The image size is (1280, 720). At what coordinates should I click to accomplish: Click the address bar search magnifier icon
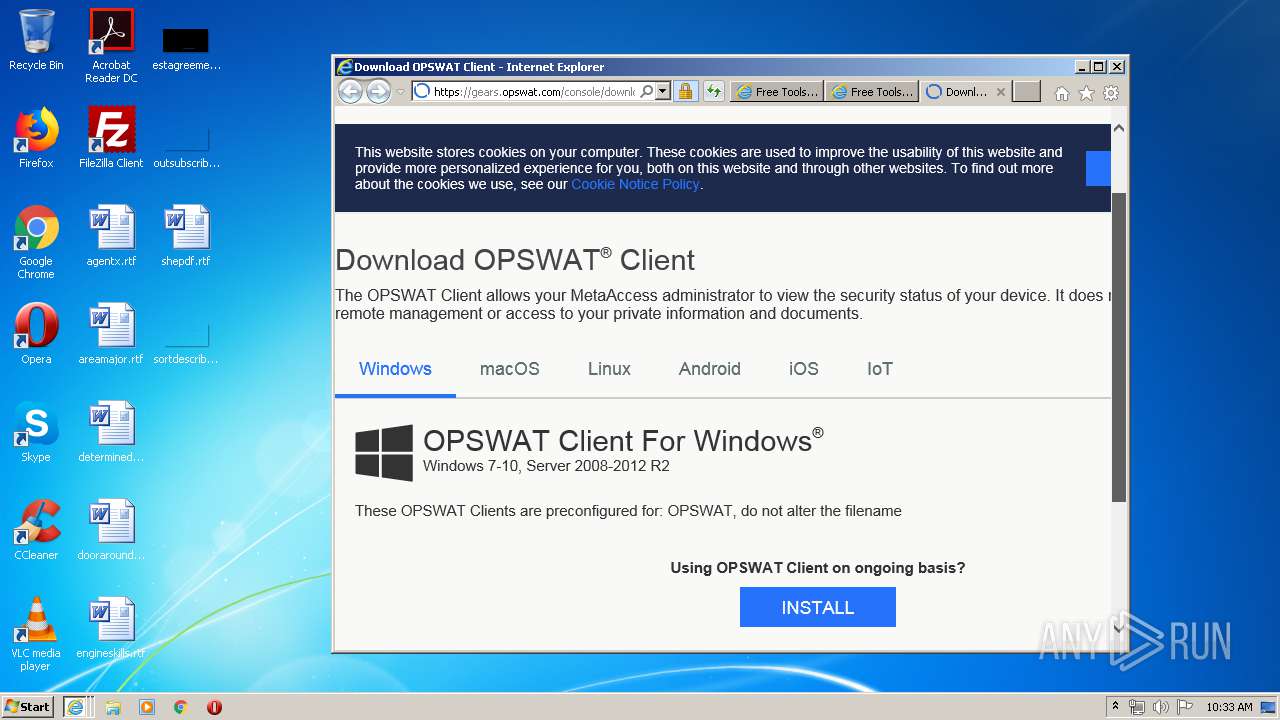click(x=647, y=92)
